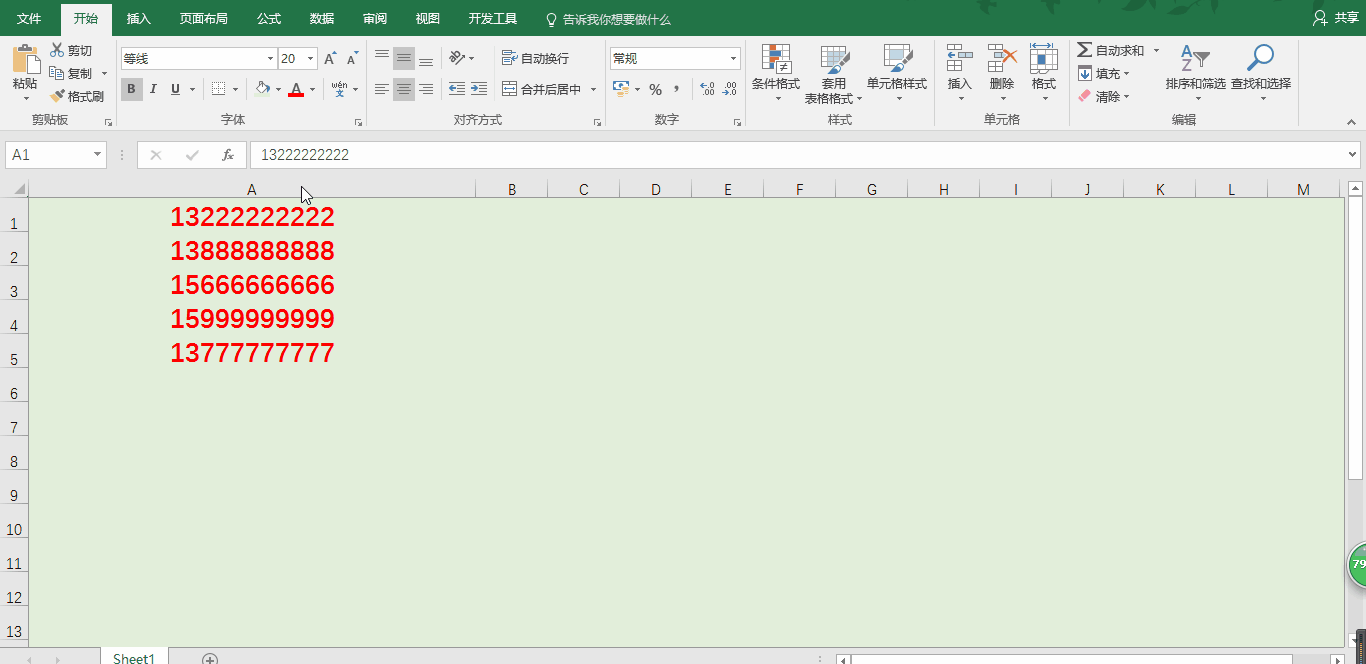Viewport: 1366px width, 664px height.
Task: Toggle italic formatting
Action: [x=152, y=89]
